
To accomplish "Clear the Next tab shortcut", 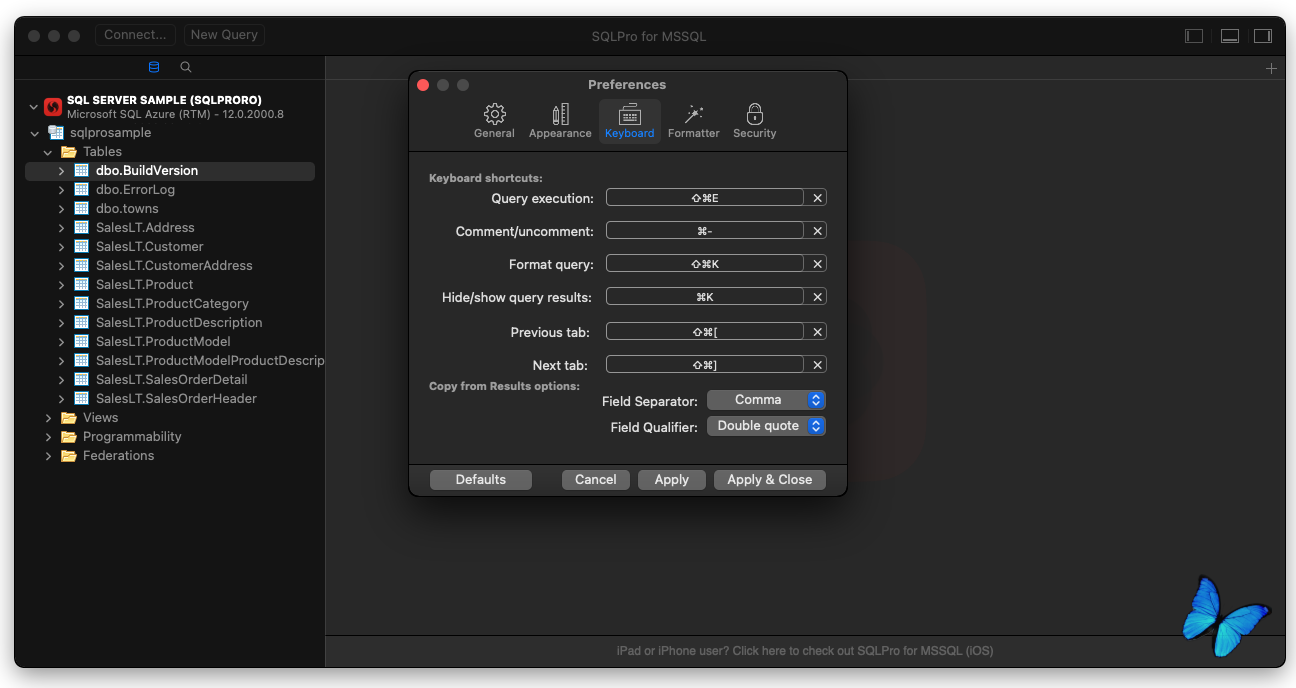I will (817, 365).
